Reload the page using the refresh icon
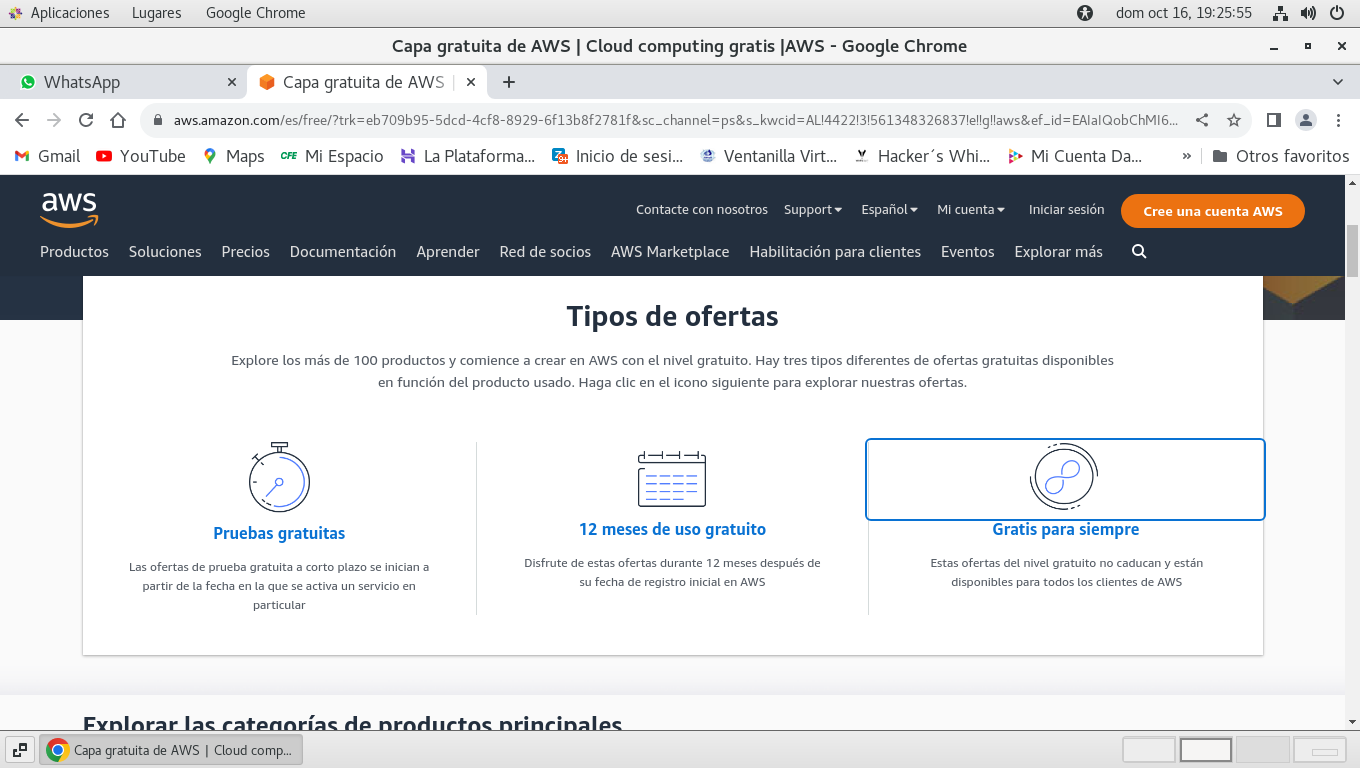This screenshot has width=1360, height=768. click(x=86, y=120)
